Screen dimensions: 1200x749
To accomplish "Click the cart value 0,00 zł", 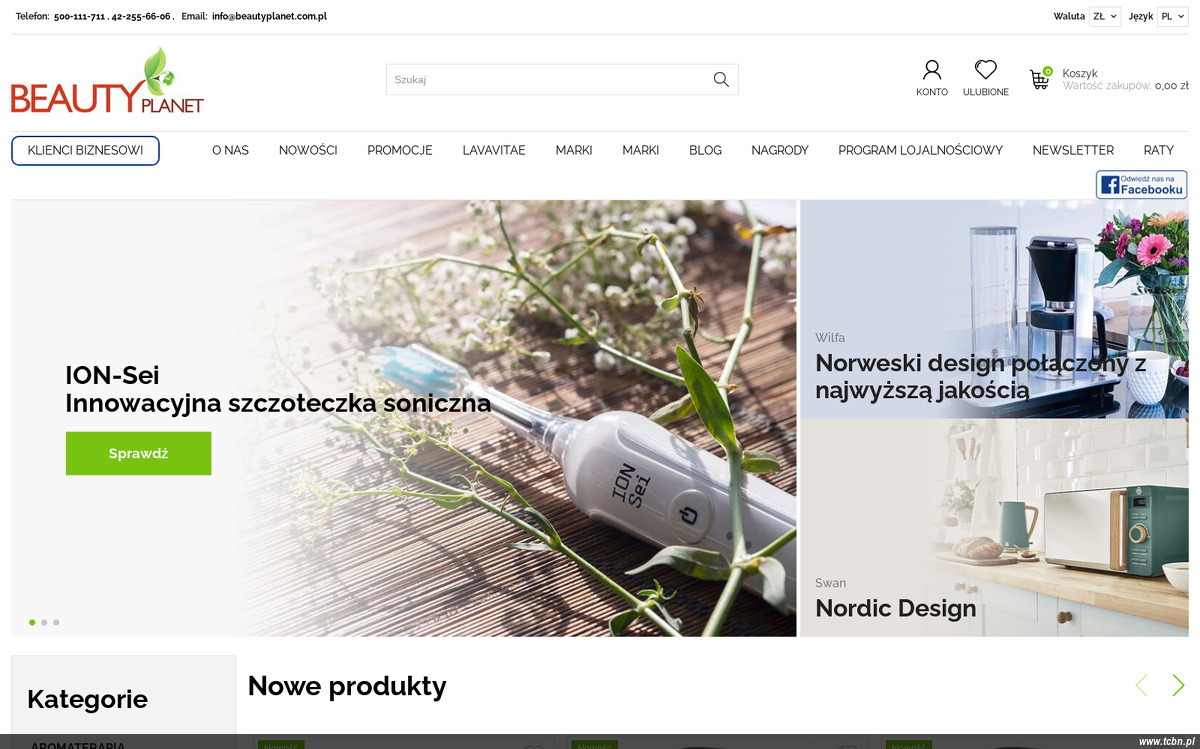I will tap(1172, 86).
